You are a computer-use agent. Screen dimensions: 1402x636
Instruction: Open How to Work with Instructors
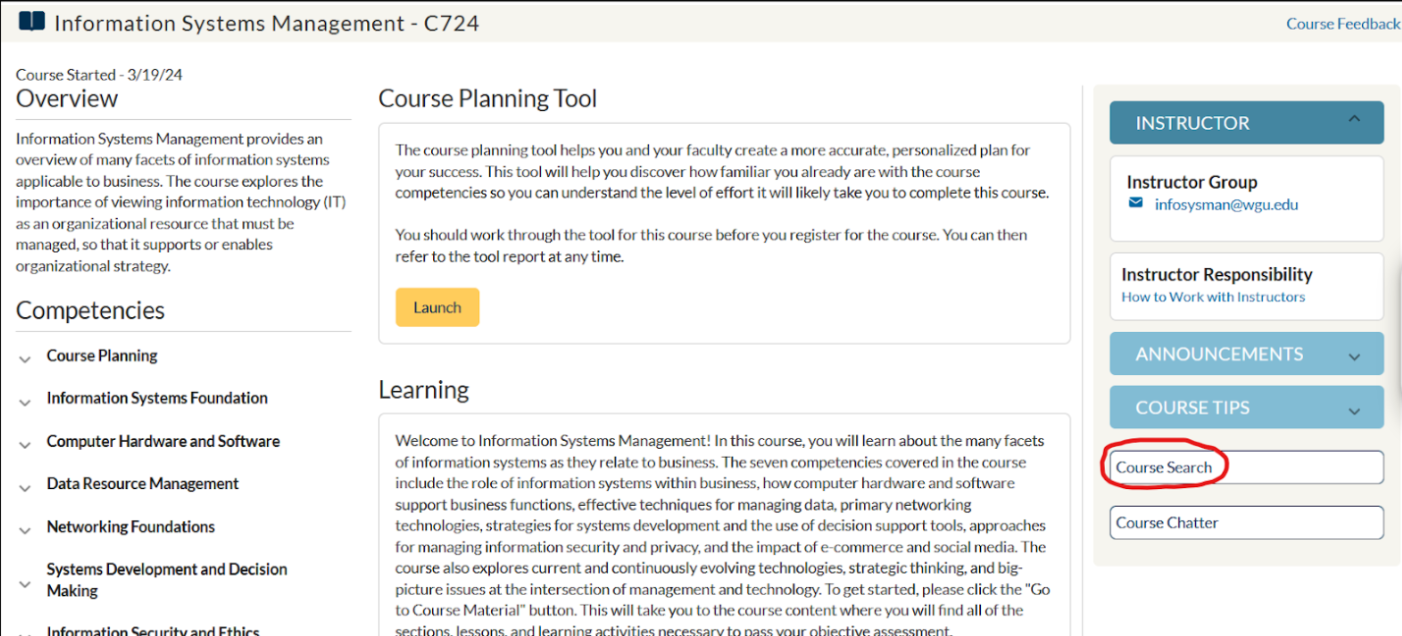coord(1213,296)
